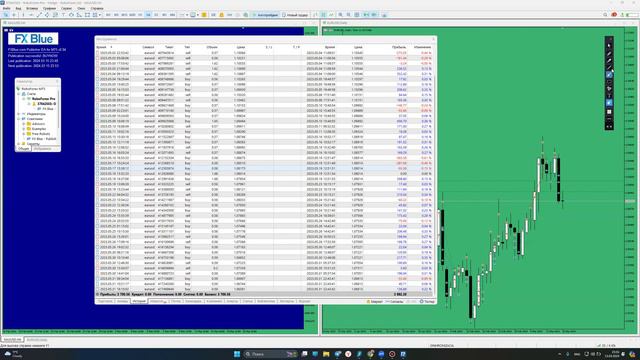Toggle the chart grid button in toolbar

[x=357, y=15]
